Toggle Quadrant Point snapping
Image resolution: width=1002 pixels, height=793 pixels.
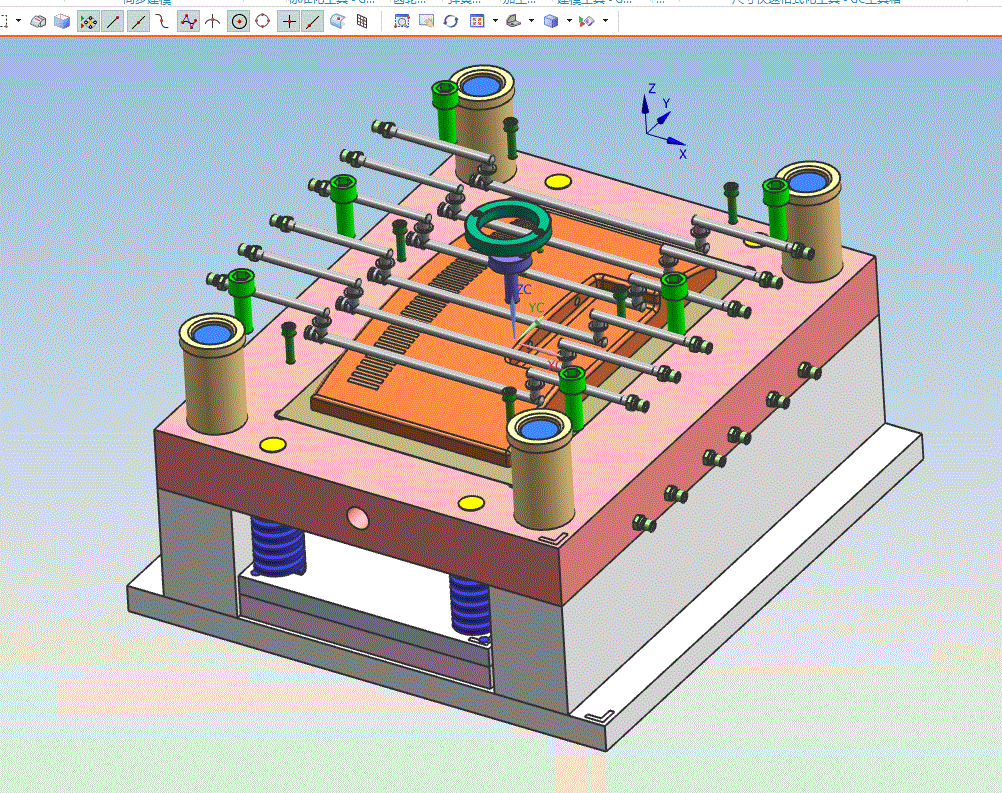click(x=263, y=22)
